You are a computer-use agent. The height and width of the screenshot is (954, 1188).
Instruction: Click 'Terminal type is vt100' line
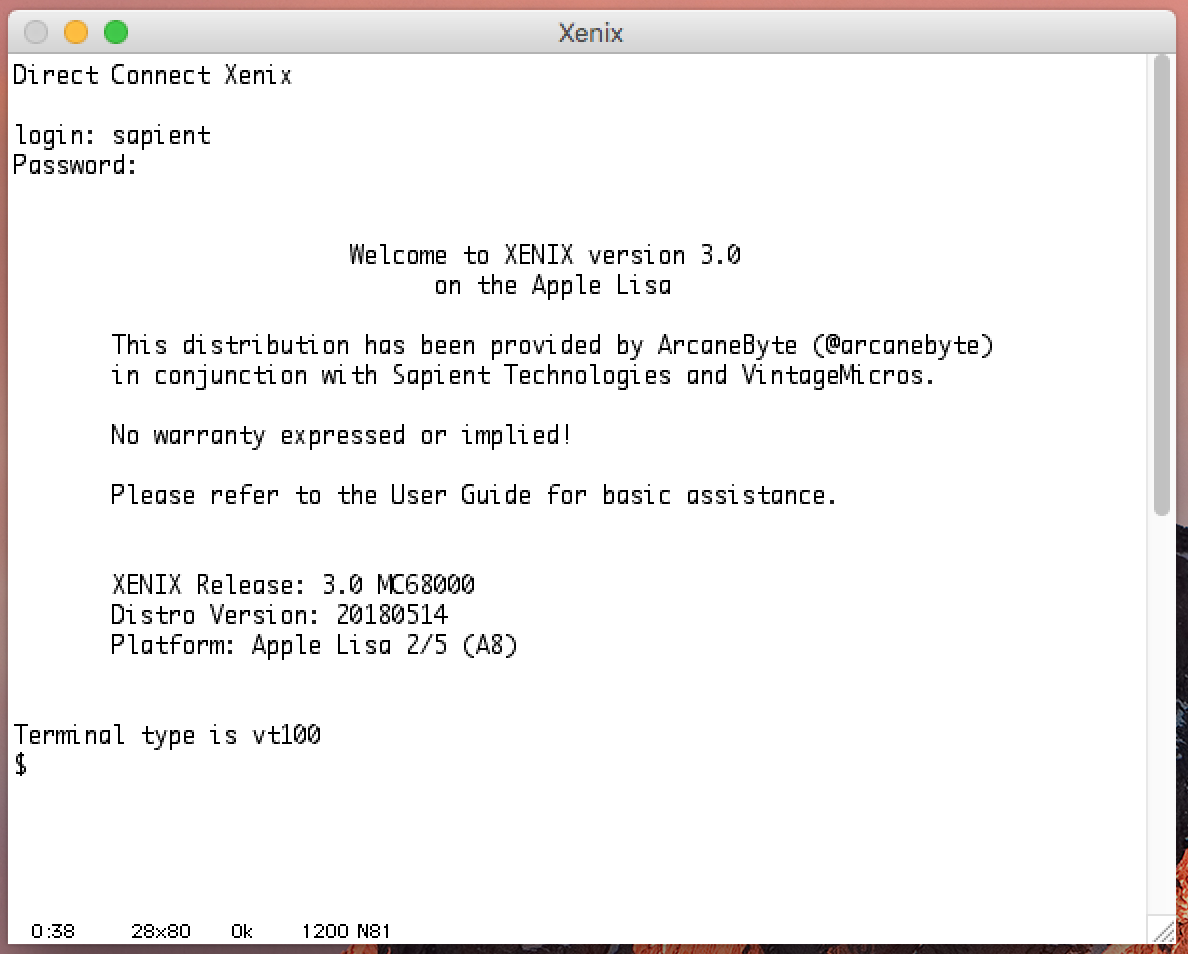(x=167, y=735)
